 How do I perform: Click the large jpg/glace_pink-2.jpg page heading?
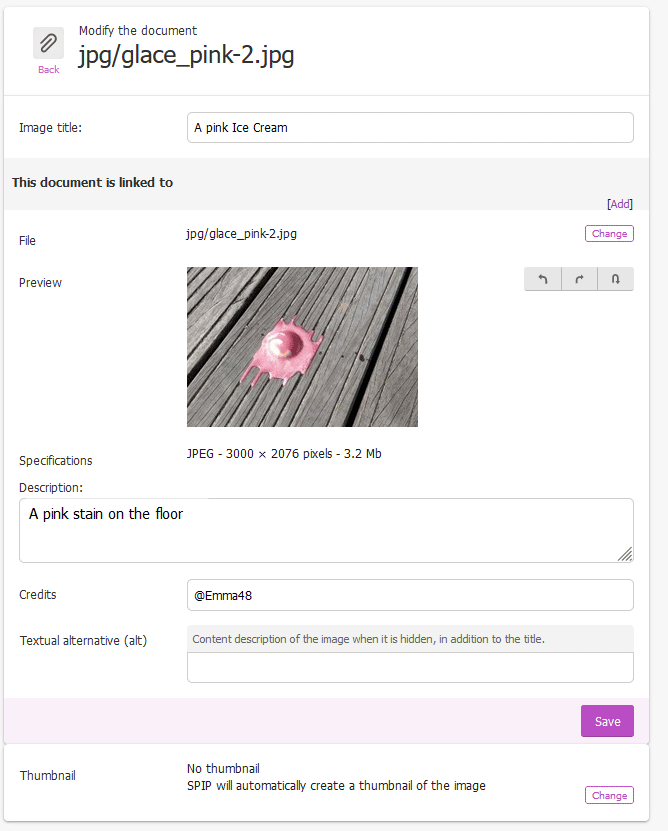tap(186, 56)
